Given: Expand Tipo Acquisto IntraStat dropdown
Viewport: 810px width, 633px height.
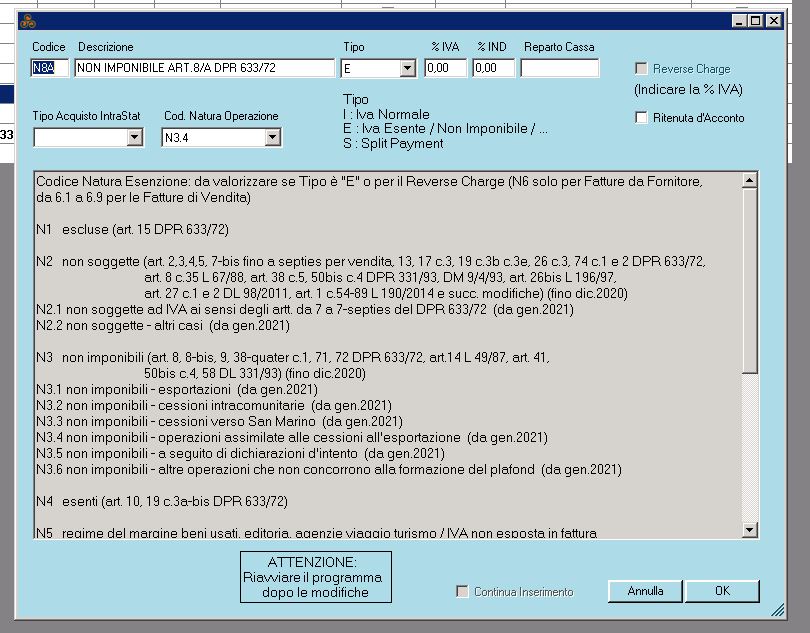Looking at the screenshot, I should (x=135, y=138).
